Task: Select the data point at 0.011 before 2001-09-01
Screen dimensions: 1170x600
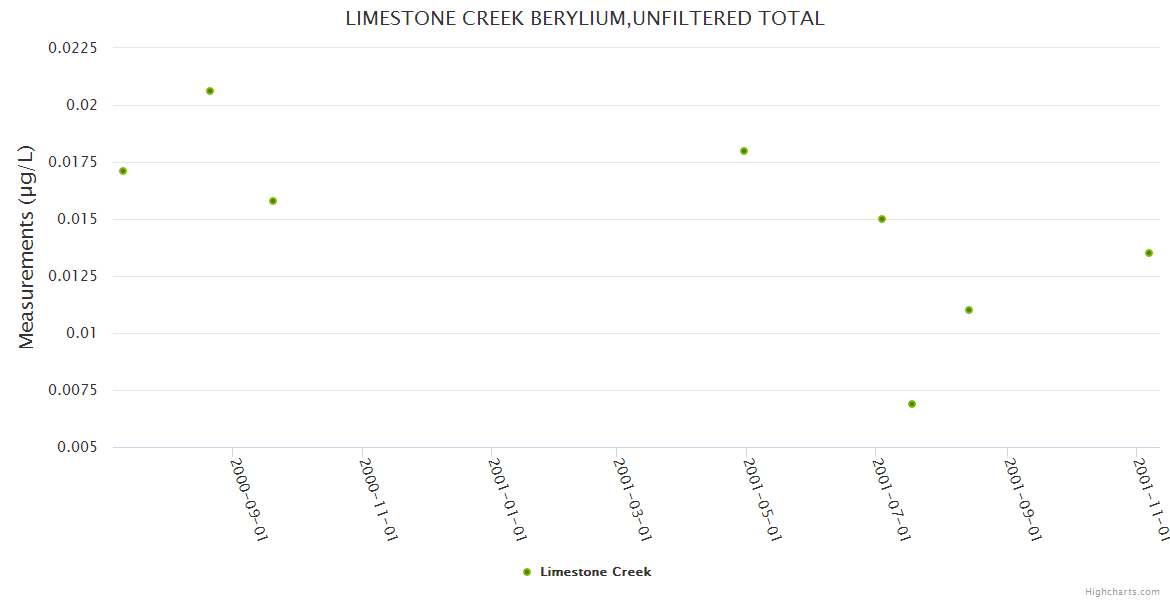Action: click(969, 310)
